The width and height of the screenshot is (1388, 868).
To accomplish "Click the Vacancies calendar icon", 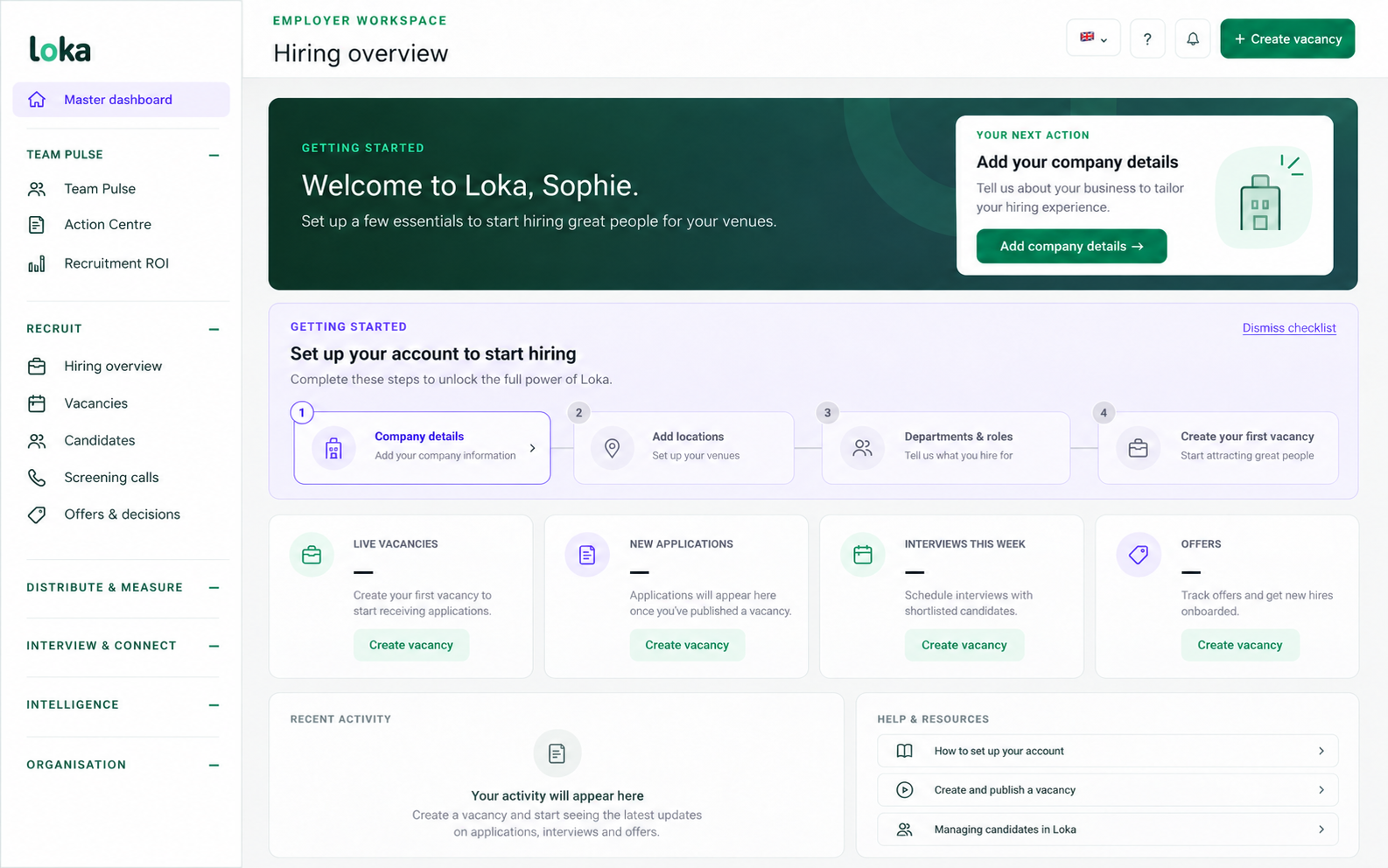I will [37, 403].
